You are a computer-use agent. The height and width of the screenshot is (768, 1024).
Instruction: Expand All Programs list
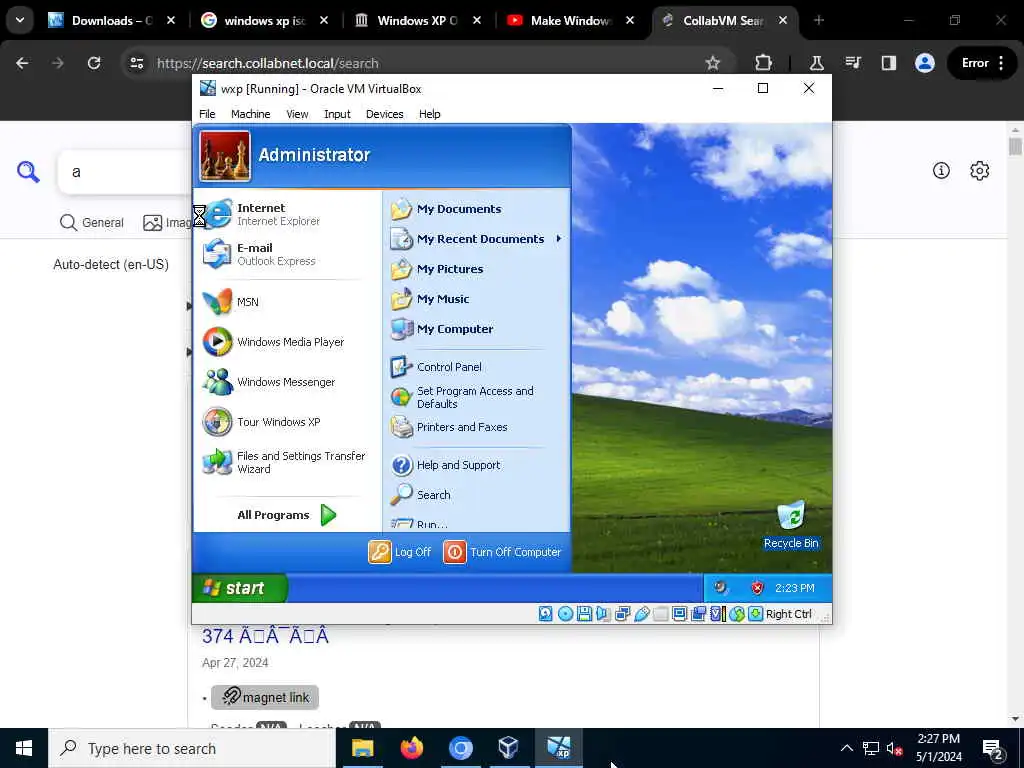click(x=286, y=515)
